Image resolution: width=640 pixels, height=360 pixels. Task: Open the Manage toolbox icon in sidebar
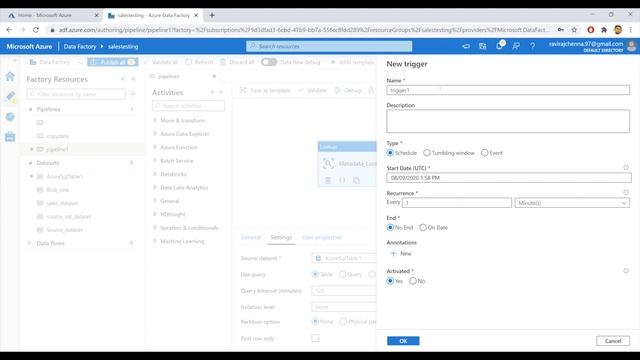[10, 136]
